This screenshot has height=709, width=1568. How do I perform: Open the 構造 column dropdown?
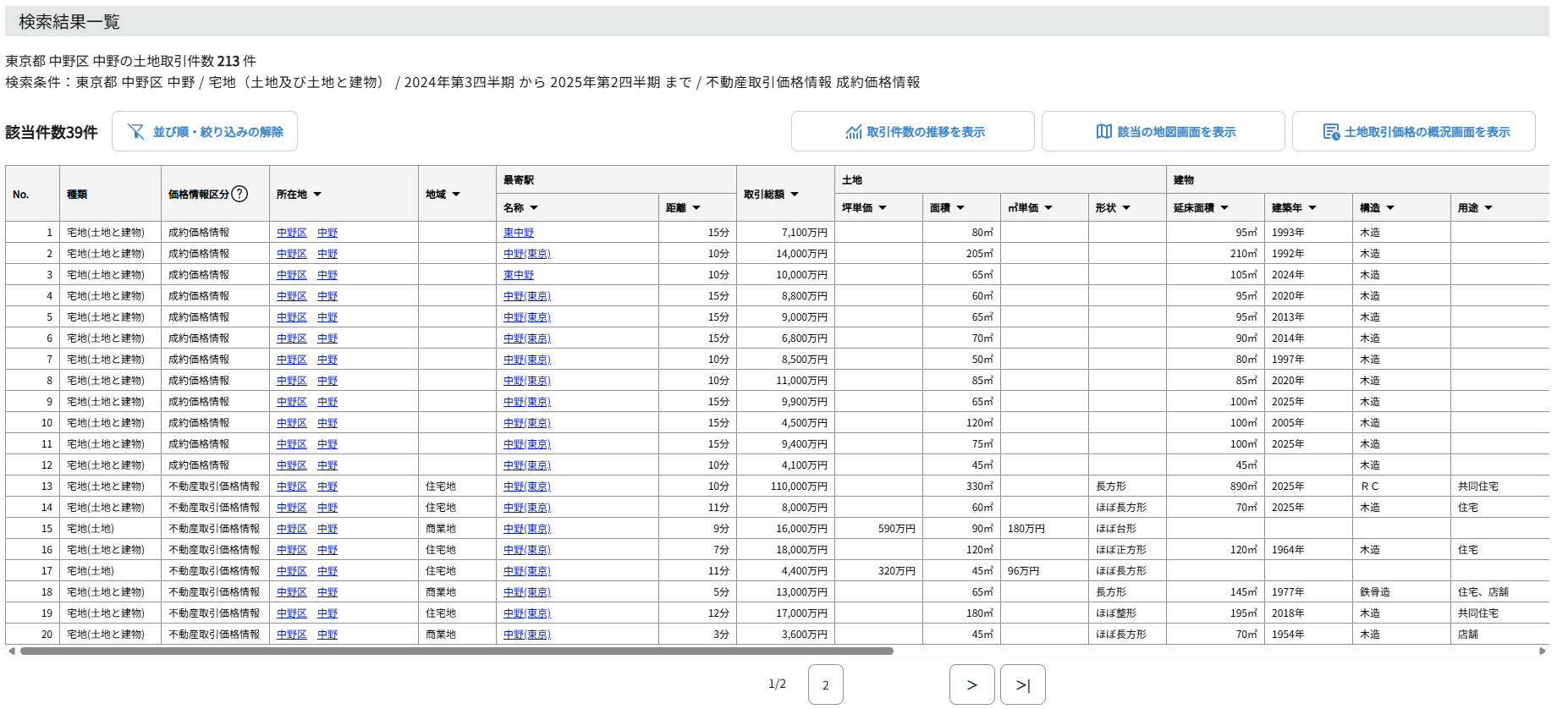[1390, 208]
